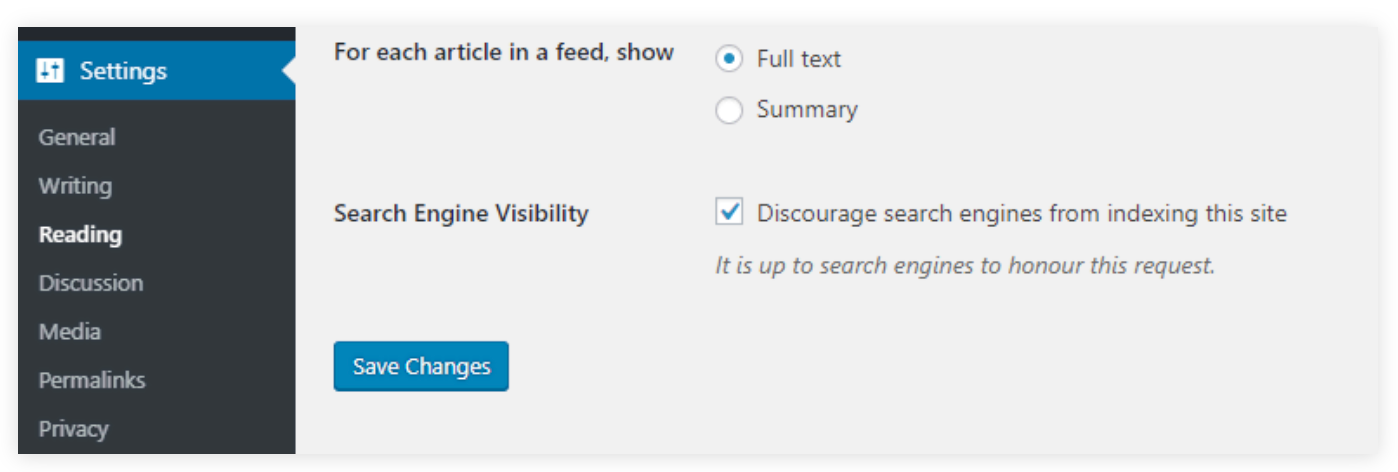This screenshot has height=472, width=1398.
Task: Click 'Discourage search engines from indexing' label text
Action: pyautogui.click(x=1021, y=213)
